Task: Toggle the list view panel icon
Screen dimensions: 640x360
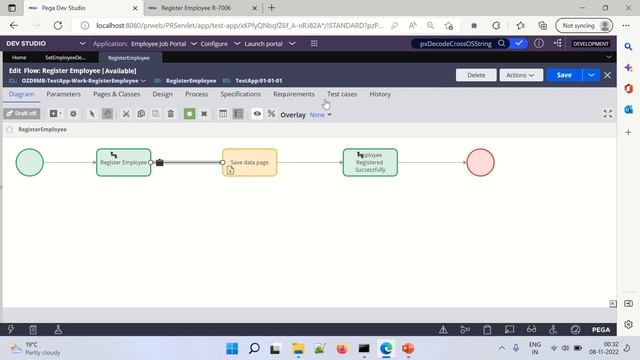Action: 238,114
